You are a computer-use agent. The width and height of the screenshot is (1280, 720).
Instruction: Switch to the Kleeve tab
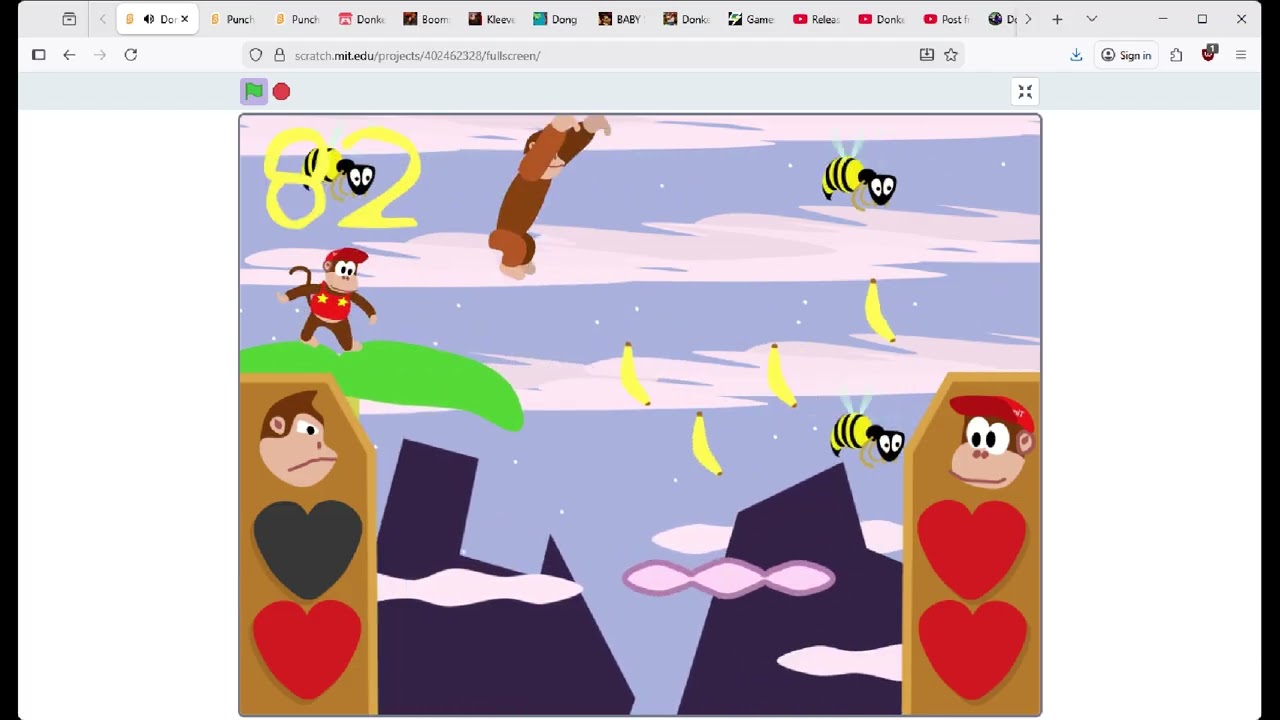[491, 19]
